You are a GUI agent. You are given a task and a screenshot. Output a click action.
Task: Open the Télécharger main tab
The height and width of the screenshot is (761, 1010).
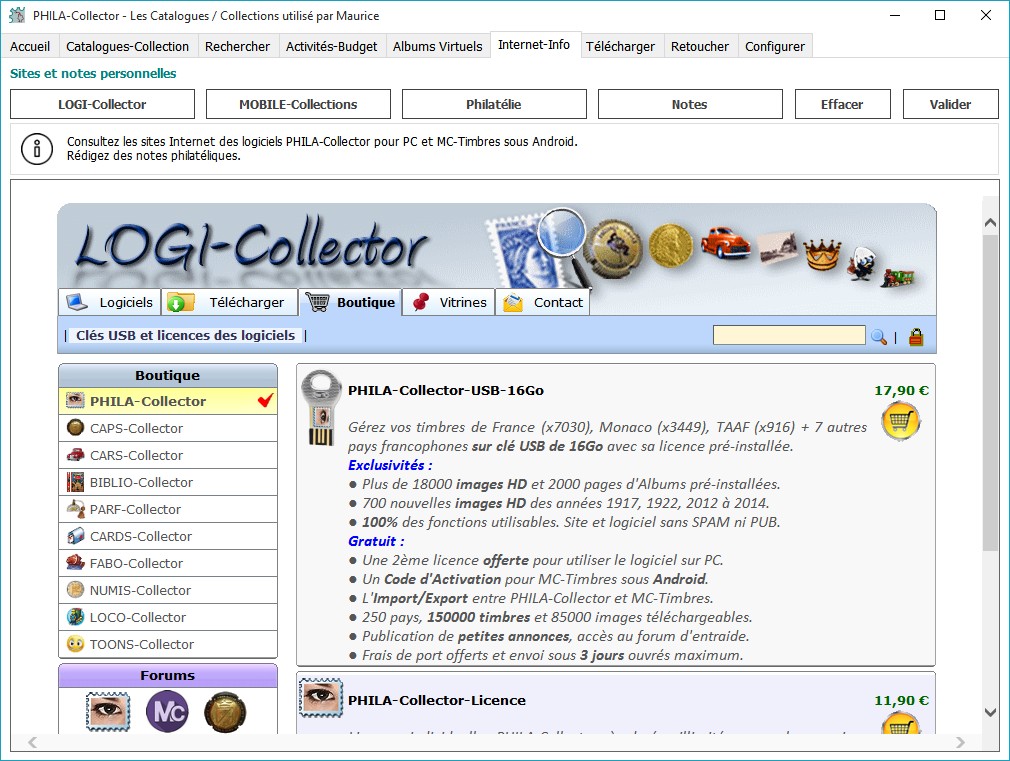pos(620,46)
